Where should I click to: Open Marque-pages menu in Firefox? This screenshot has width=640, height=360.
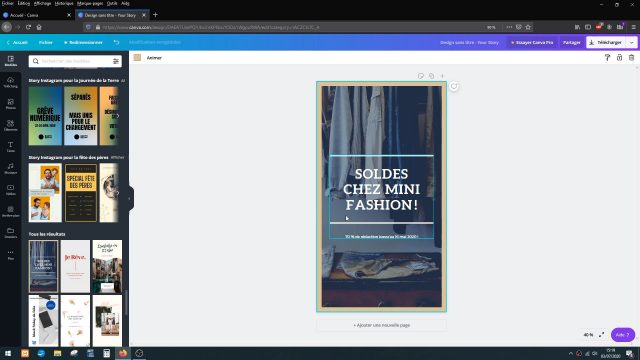(90, 3)
